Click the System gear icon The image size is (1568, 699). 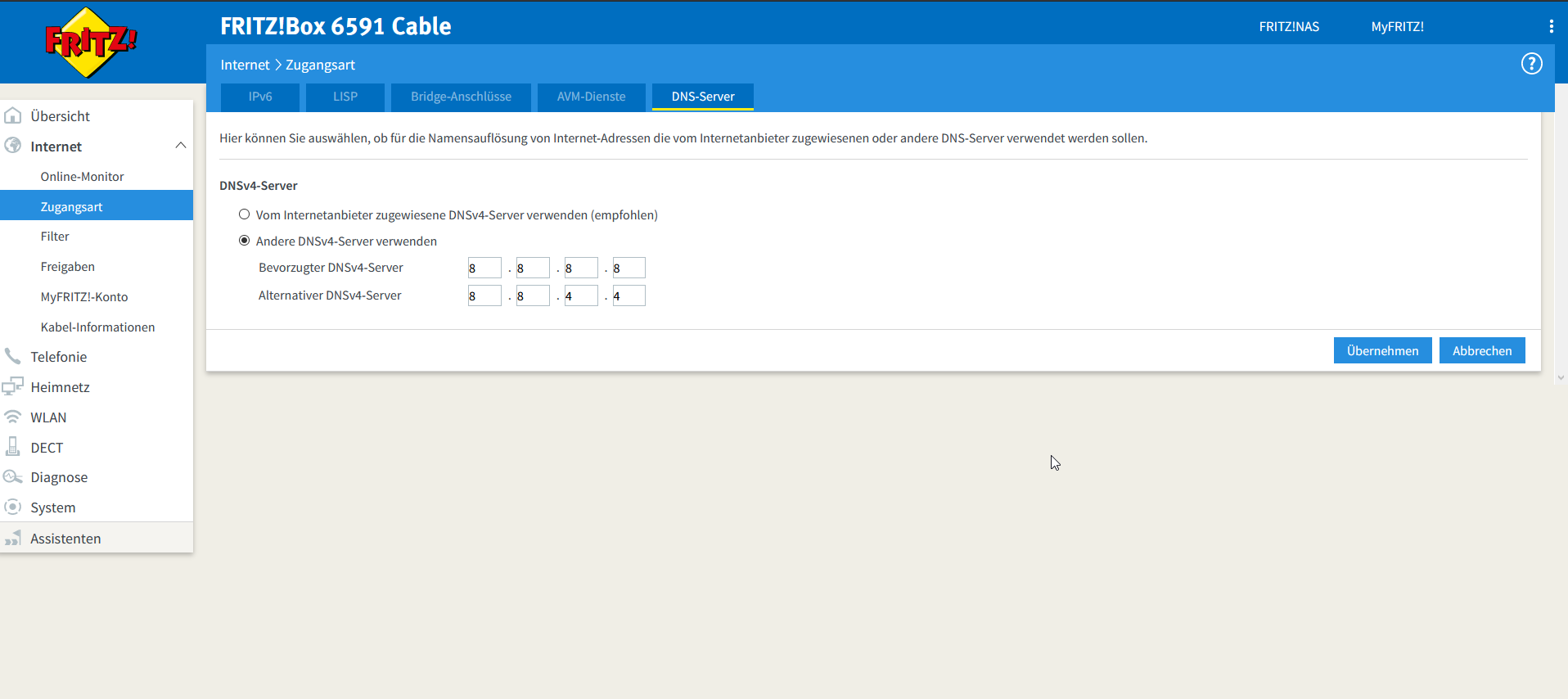click(13, 507)
